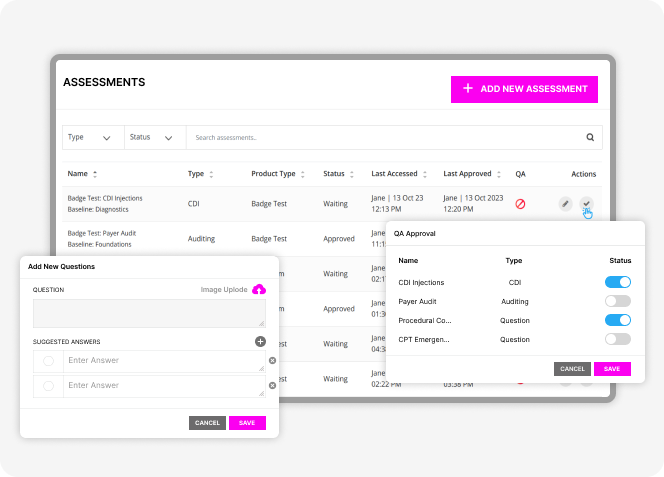Click the search magnifier icon

pos(590,138)
